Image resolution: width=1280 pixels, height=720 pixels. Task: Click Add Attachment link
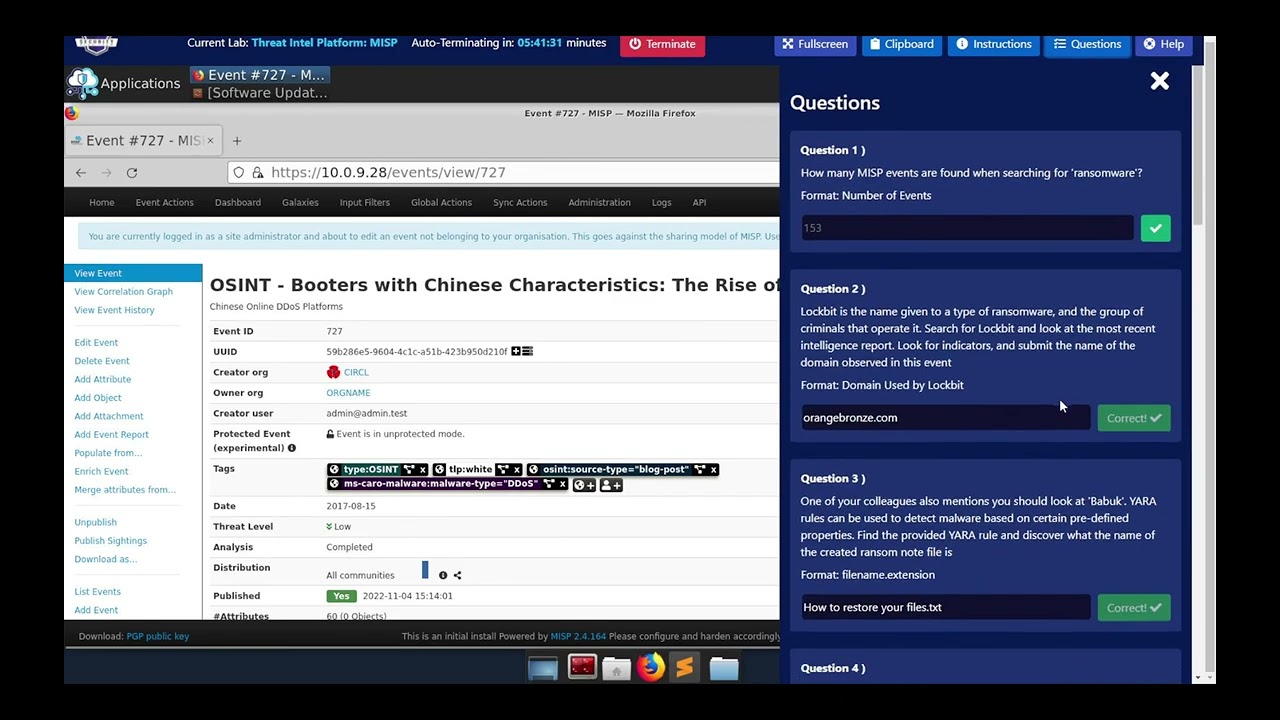tap(109, 416)
